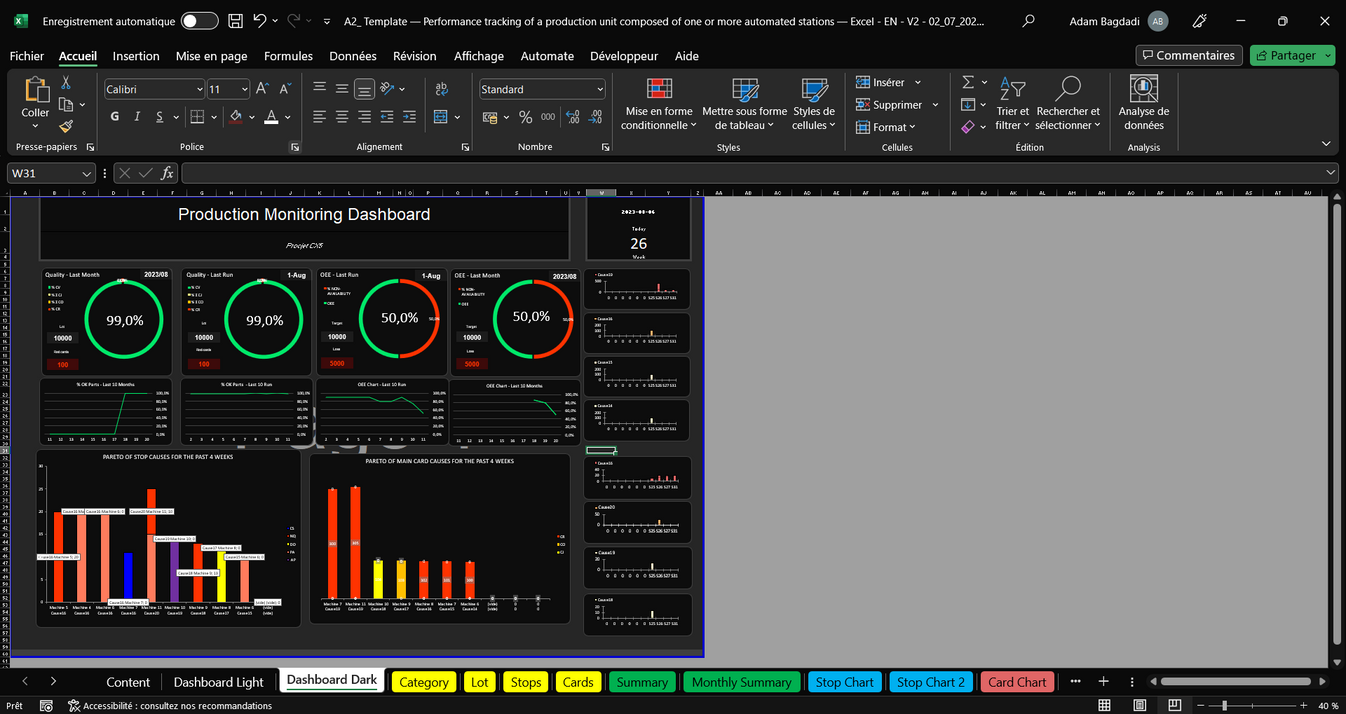Apply percentage number format
Image resolution: width=1346 pixels, height=714 pixels.
(525, 117)
